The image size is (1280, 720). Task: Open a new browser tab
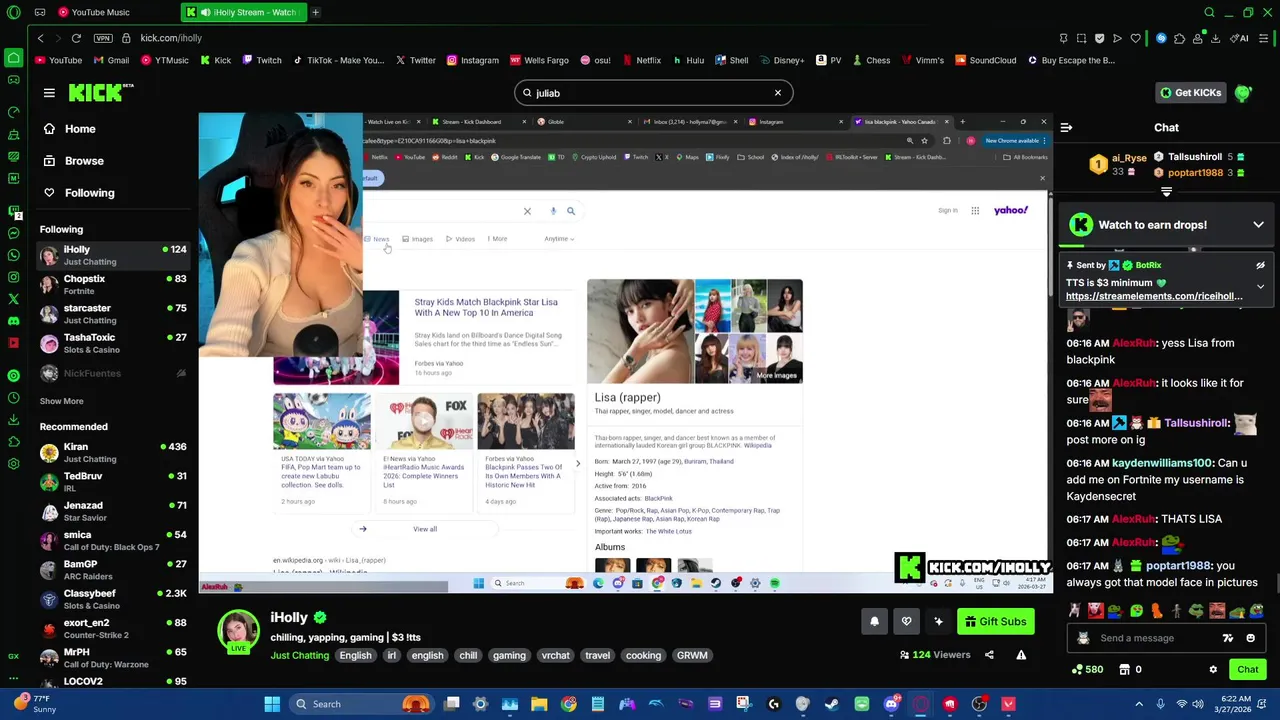coord(315,12)
